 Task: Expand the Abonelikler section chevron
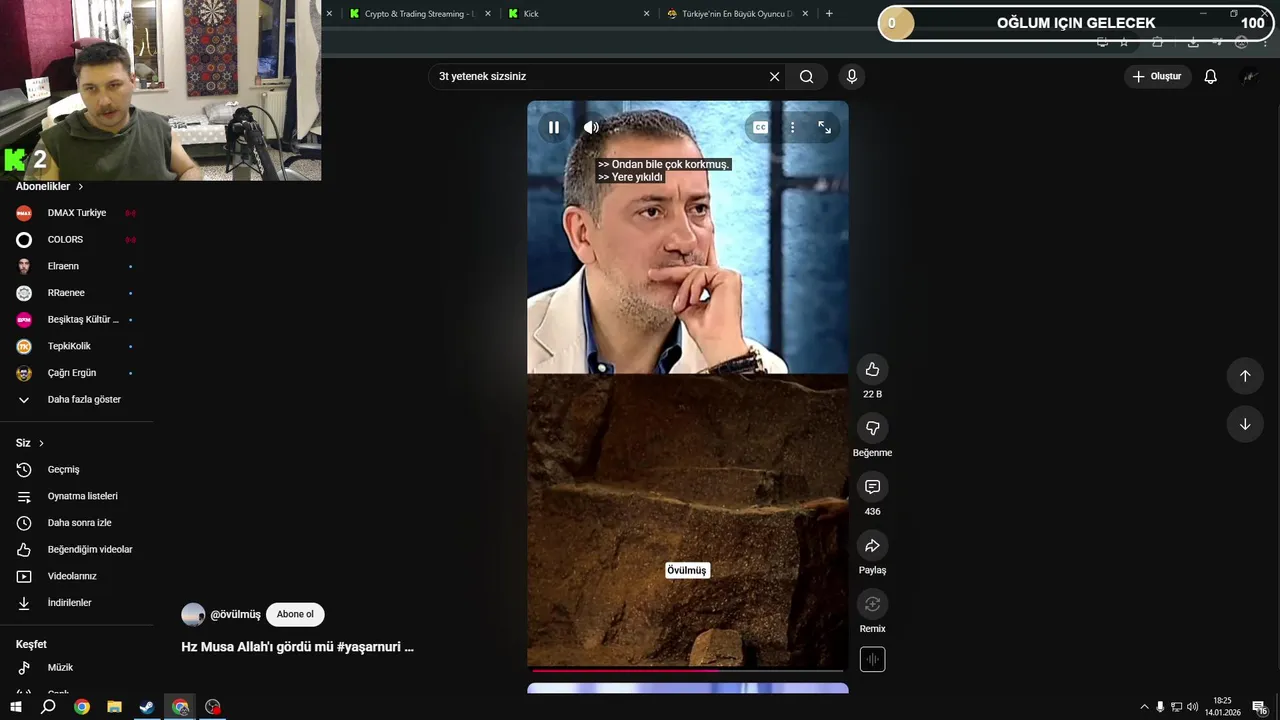point(81,187)
